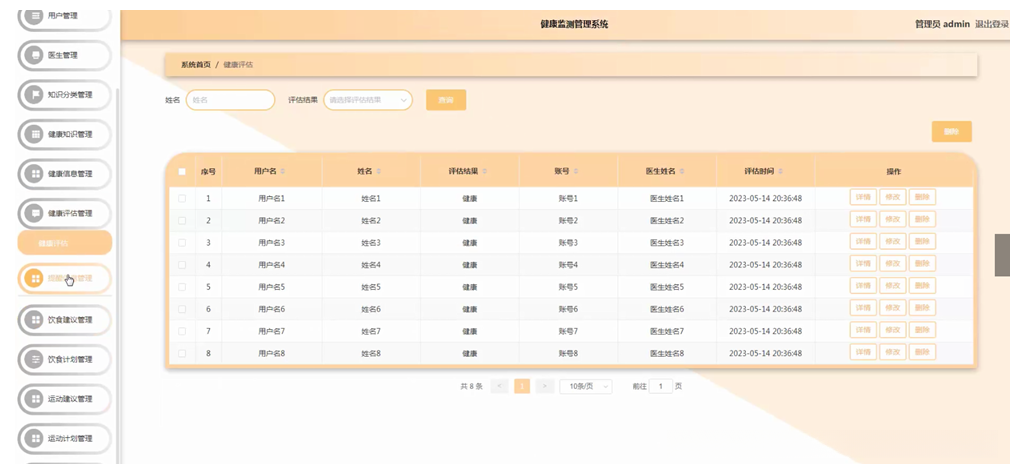Click the chat icon for 健康评估管理
This screenshot has height=464, width=1011.
[x=34, y=213]
